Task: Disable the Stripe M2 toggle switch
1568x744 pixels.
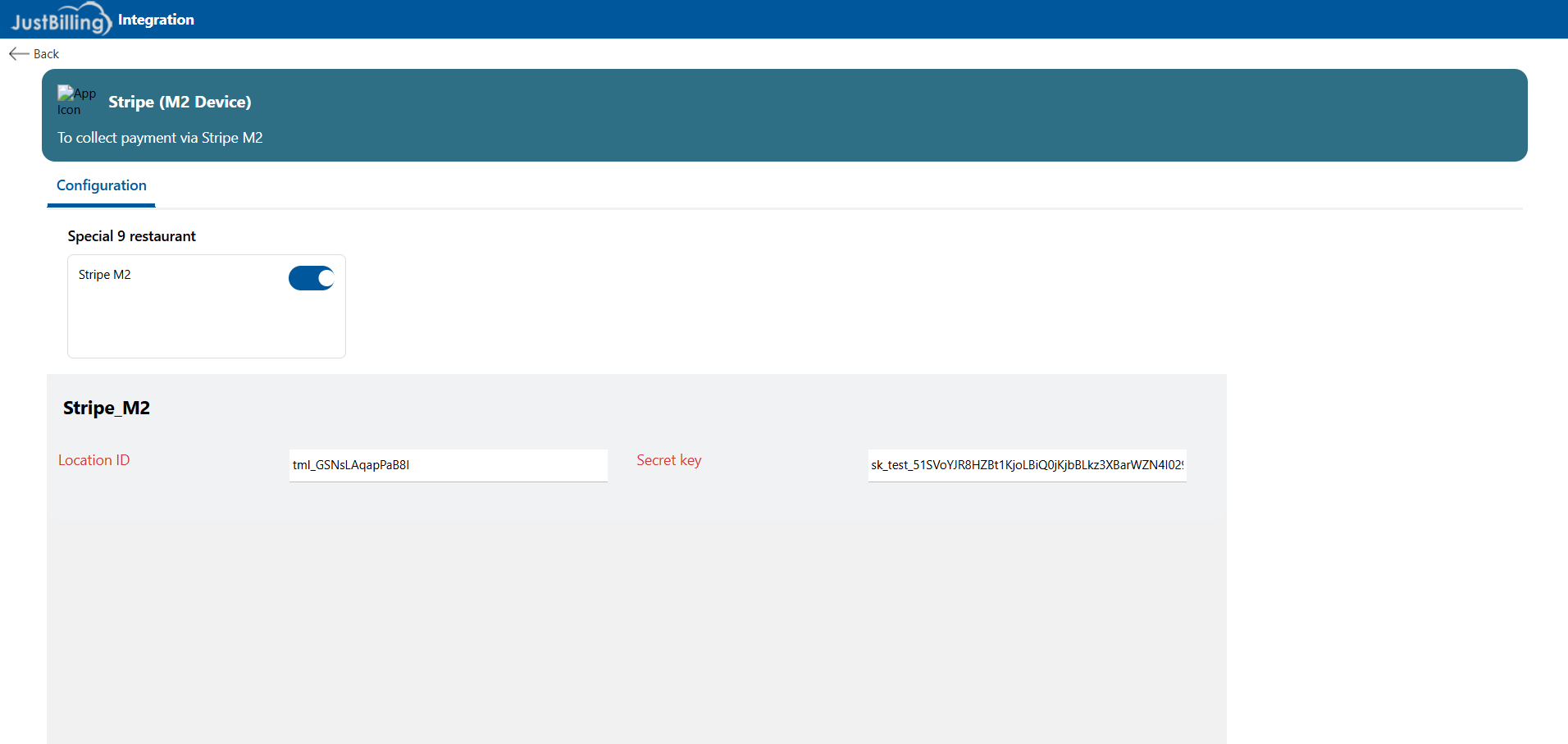Action: (311, 278)
